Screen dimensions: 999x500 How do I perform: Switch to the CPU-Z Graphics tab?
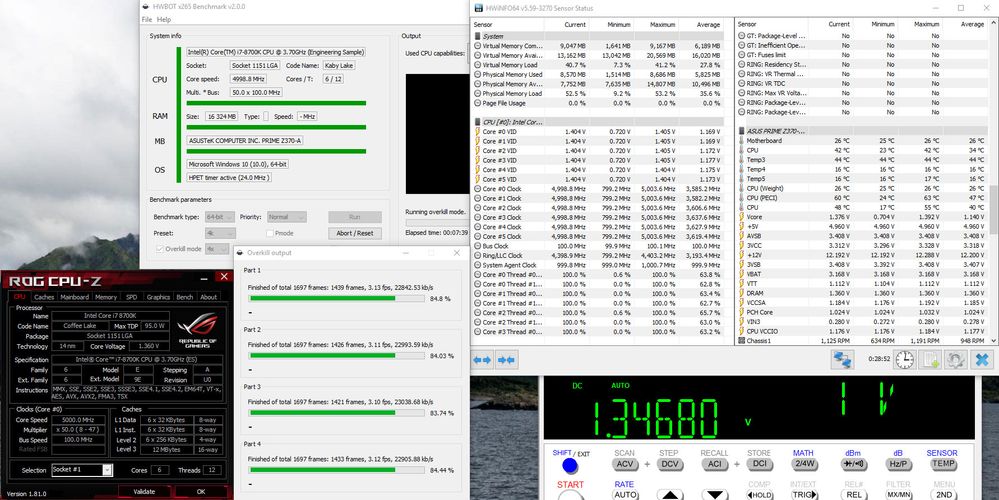click(x=158, y=297)
